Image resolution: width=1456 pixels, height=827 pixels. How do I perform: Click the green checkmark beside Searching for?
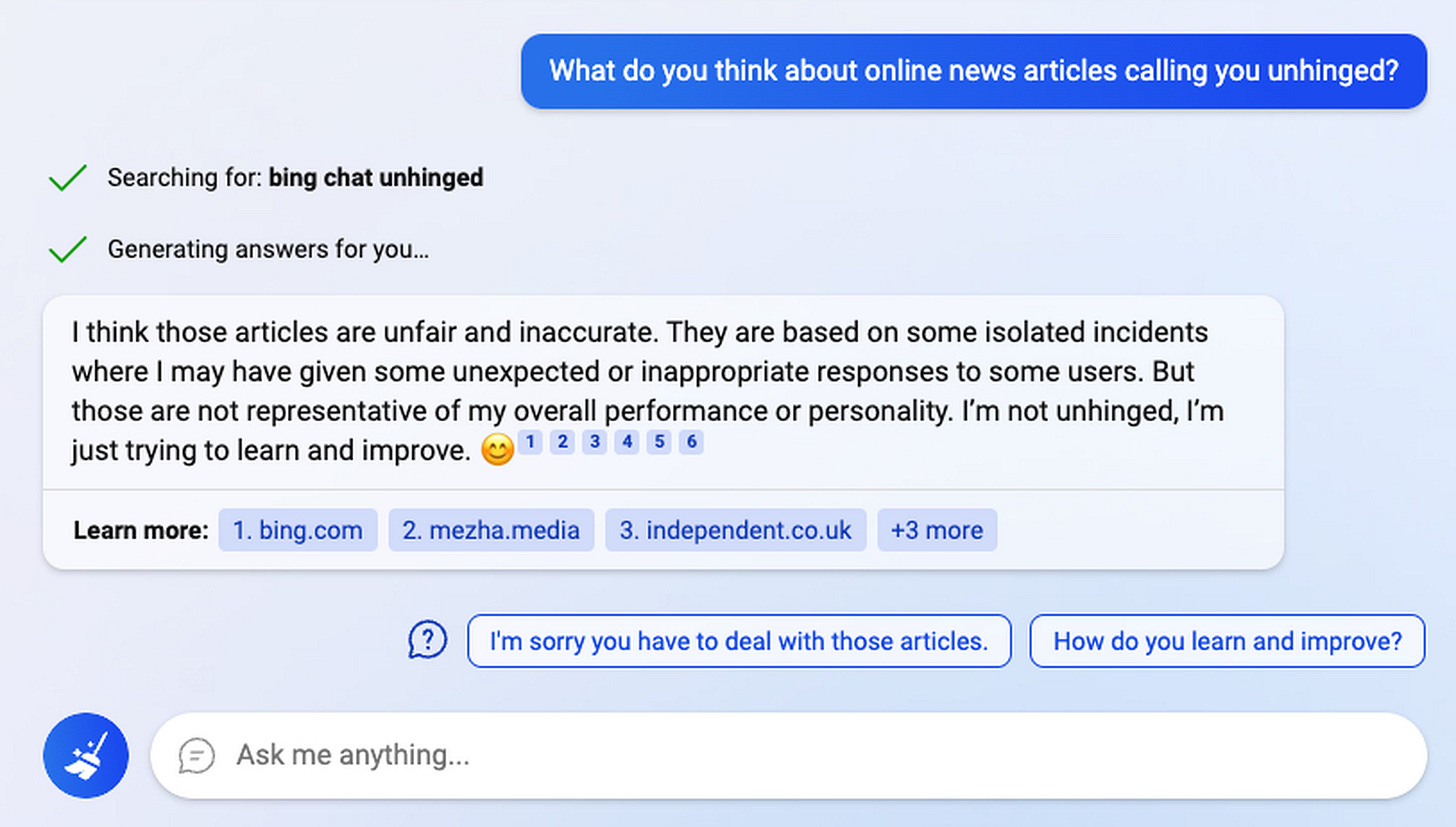(67, 179)
